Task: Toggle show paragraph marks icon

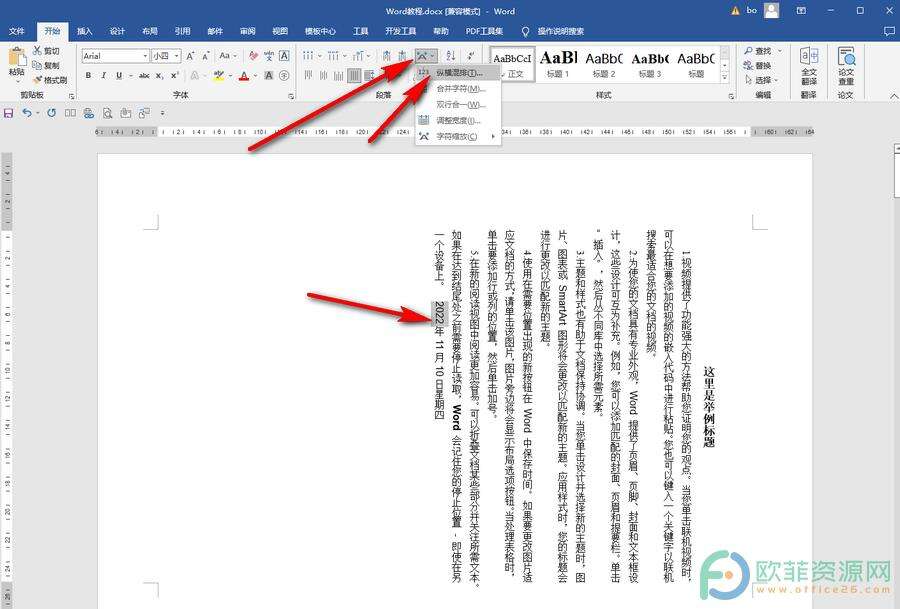Action: (471, 56)
